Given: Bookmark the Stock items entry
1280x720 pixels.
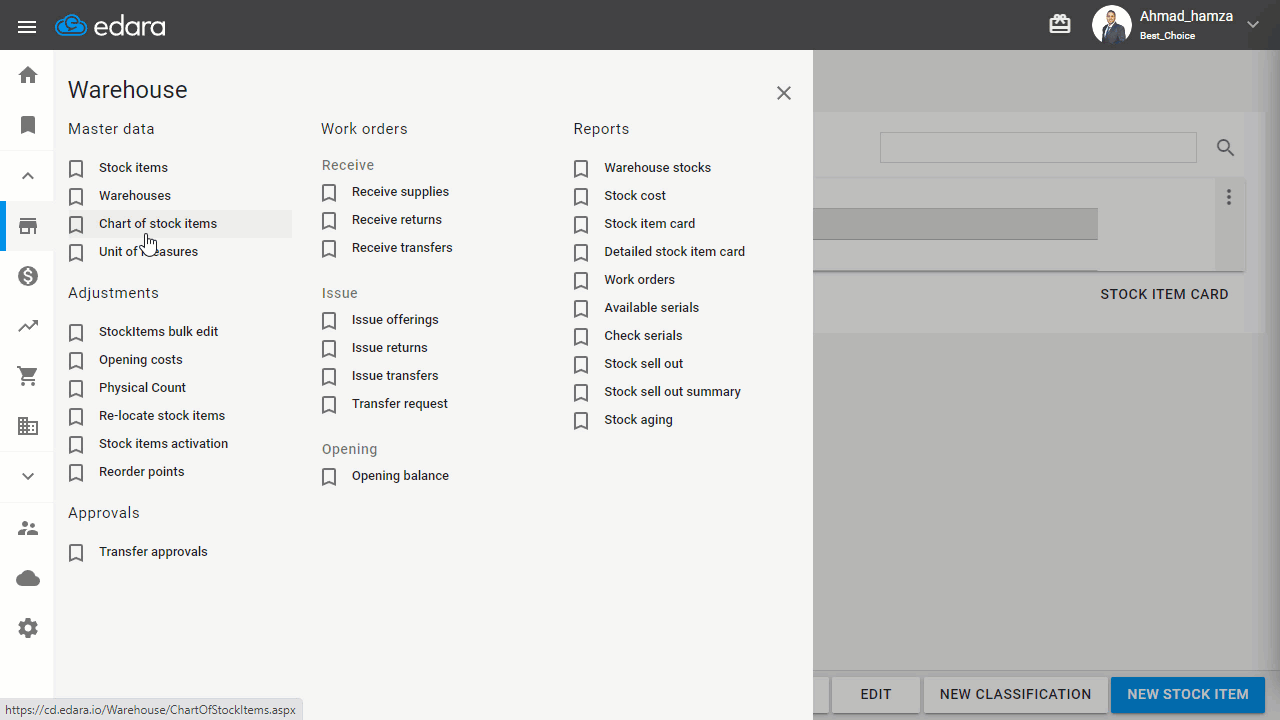Looking at the screenshot, I should point(76,168).
